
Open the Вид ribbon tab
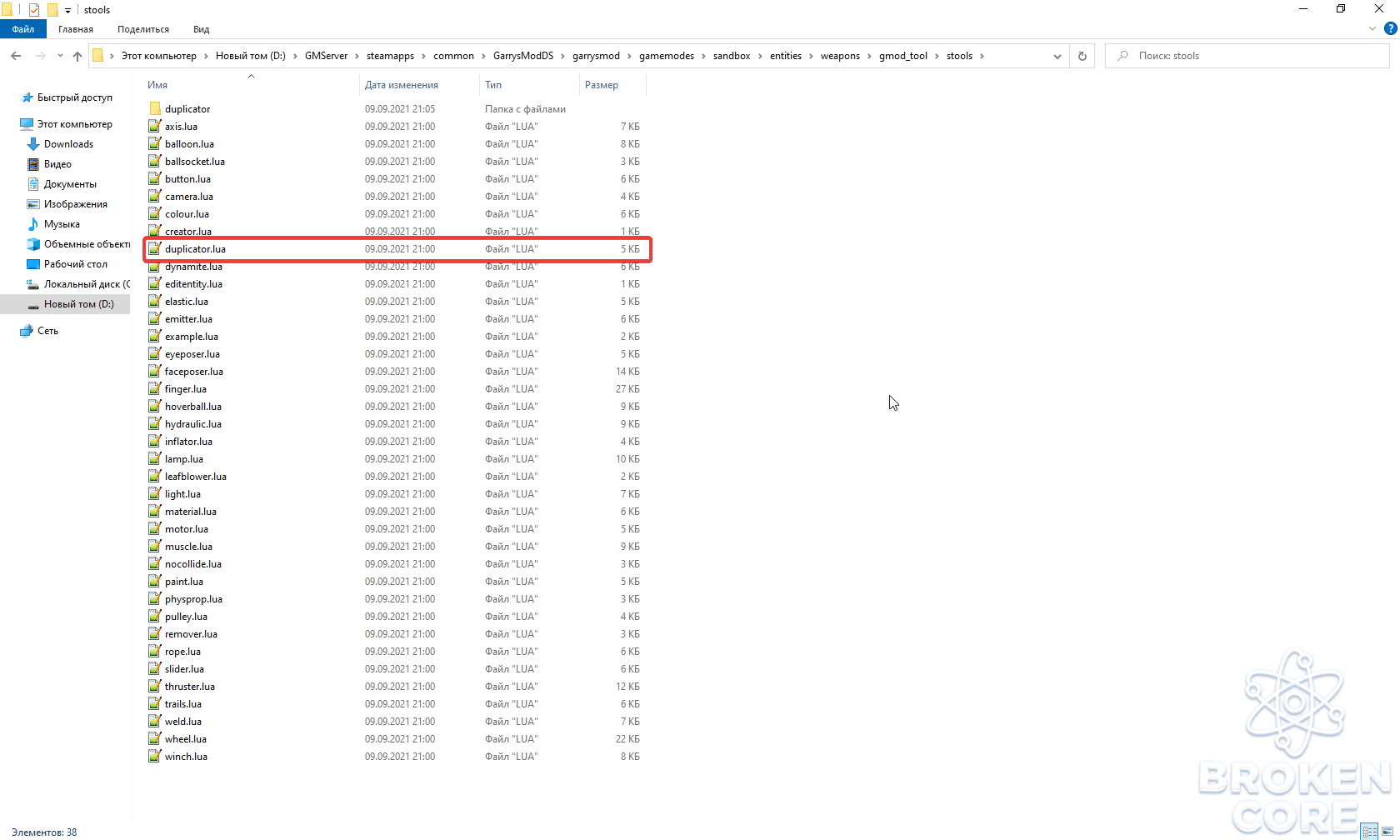coord(202,29)
